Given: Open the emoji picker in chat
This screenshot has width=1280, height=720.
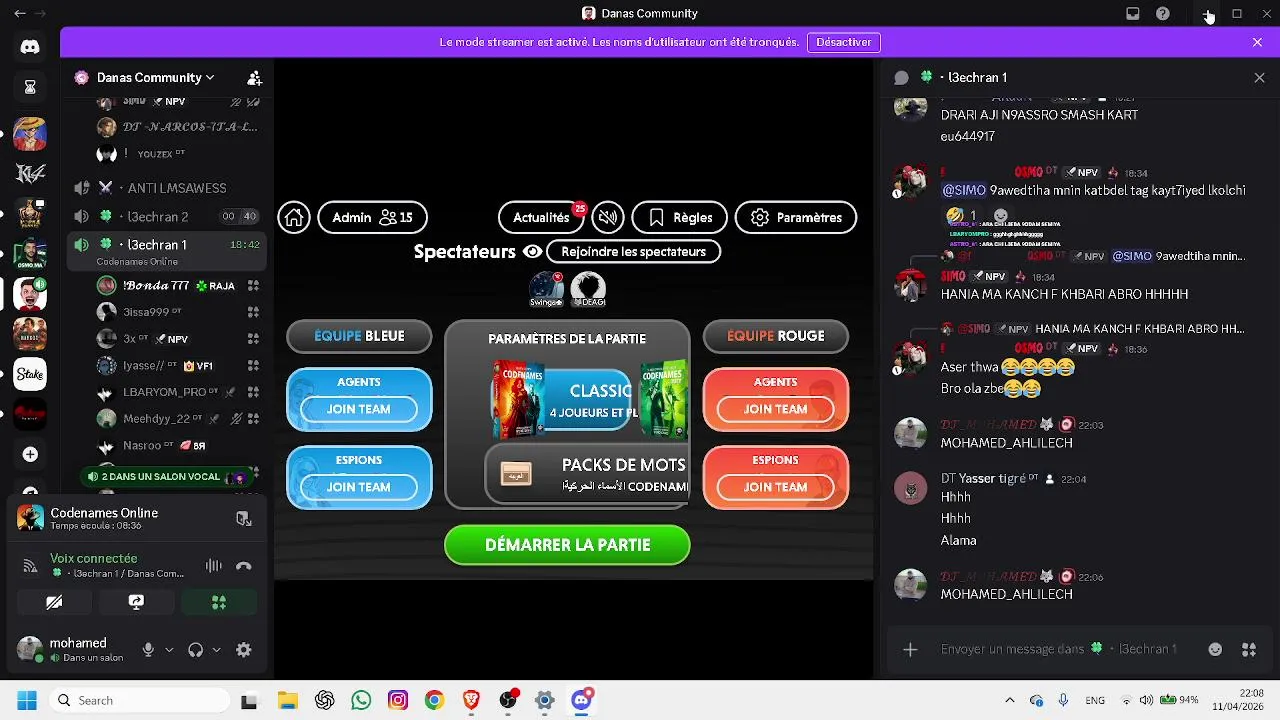Looking at the screenshot, I should (1215, 649).
